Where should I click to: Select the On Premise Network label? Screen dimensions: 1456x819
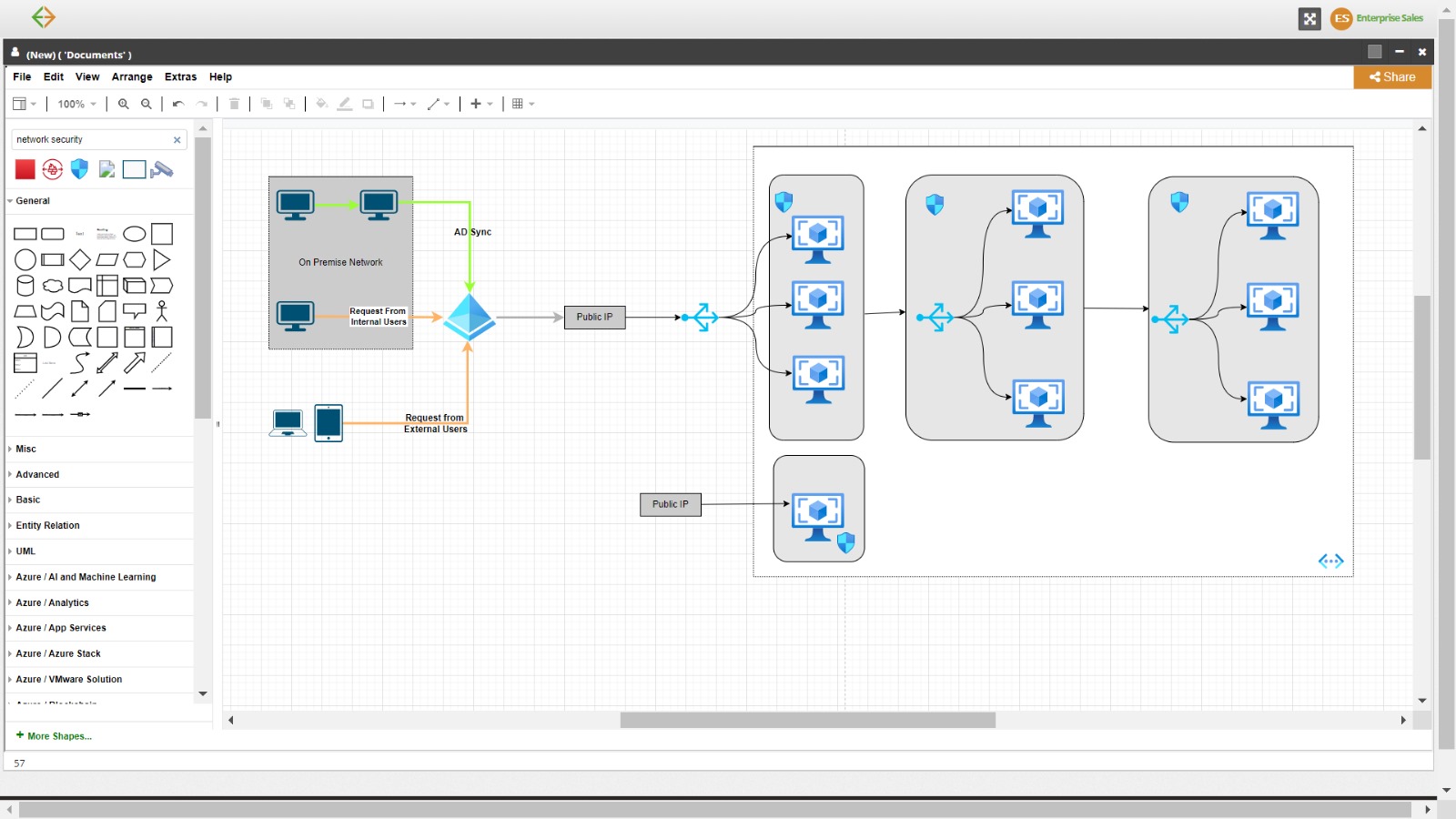[340, 262]
